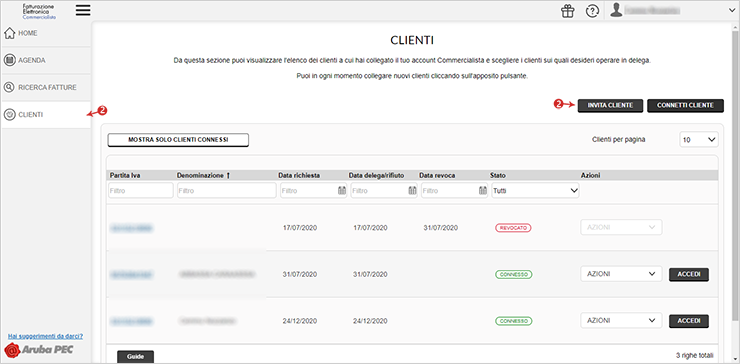This screenshot has height=364, width=740.
Task: Click the INVITA CLIENTE button
Action: click(610, 105)
